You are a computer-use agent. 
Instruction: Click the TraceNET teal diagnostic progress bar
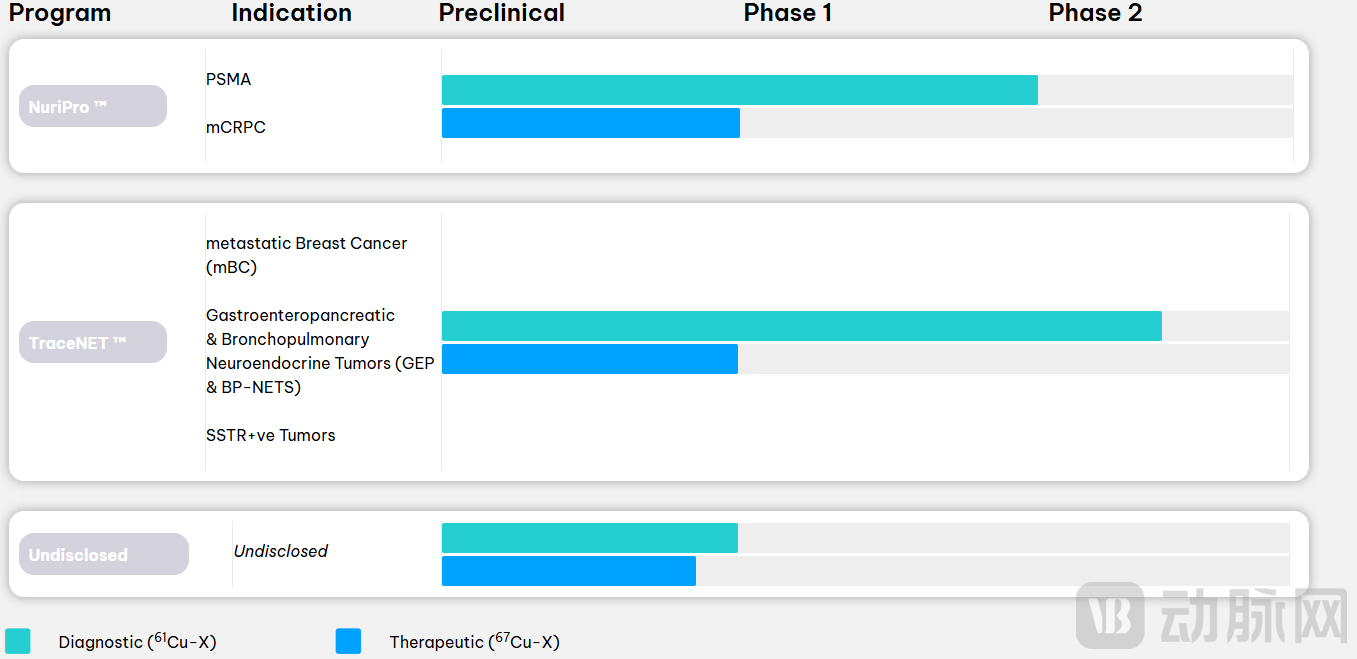(801, 326)
